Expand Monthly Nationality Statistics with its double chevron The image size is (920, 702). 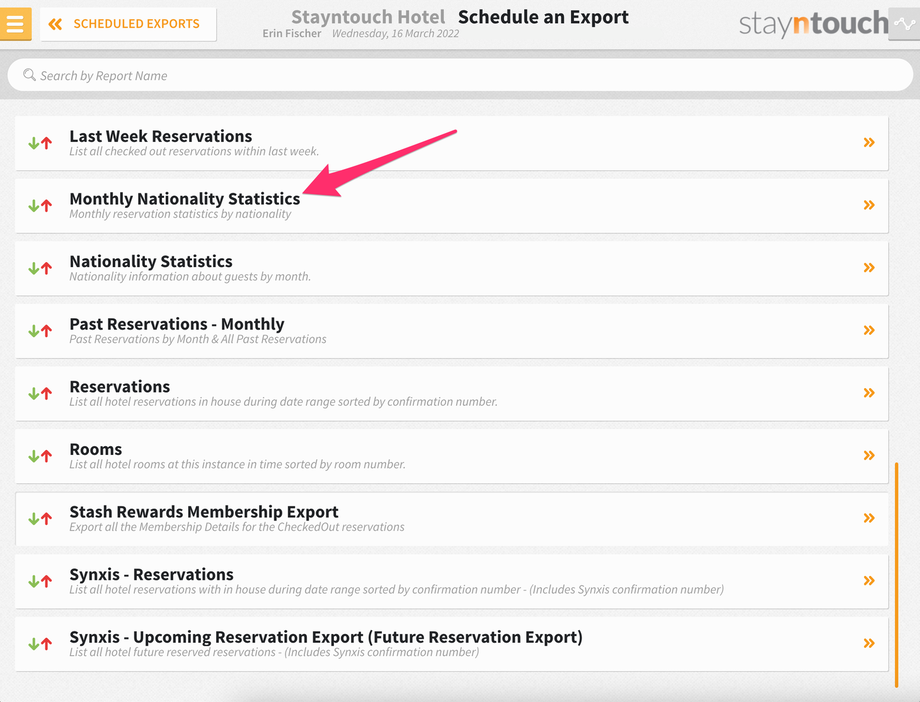coord(869,205)
